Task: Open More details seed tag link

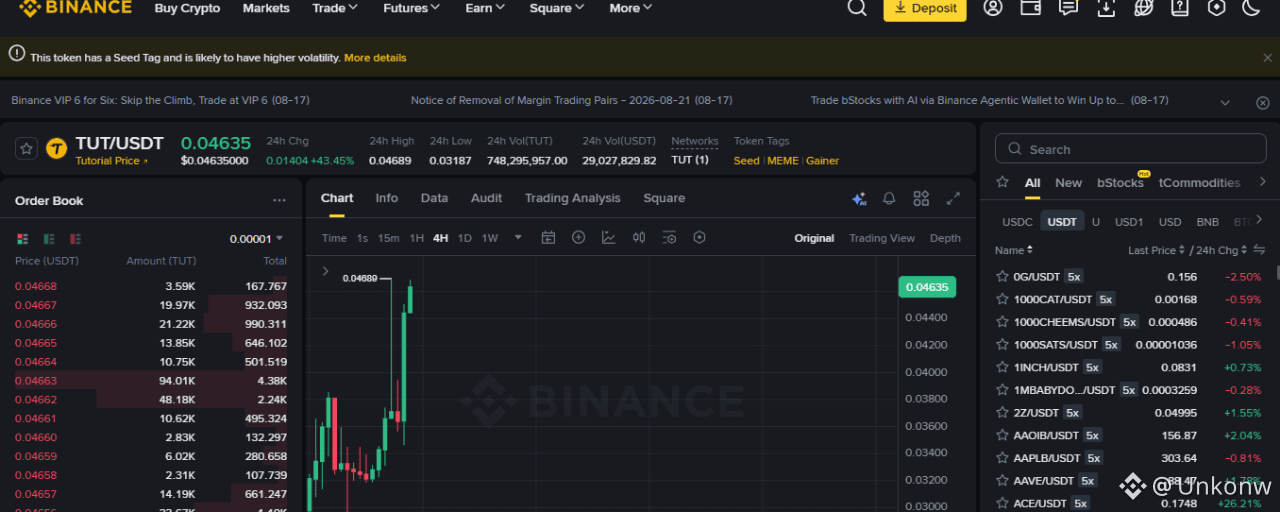Action: [375, 58]
